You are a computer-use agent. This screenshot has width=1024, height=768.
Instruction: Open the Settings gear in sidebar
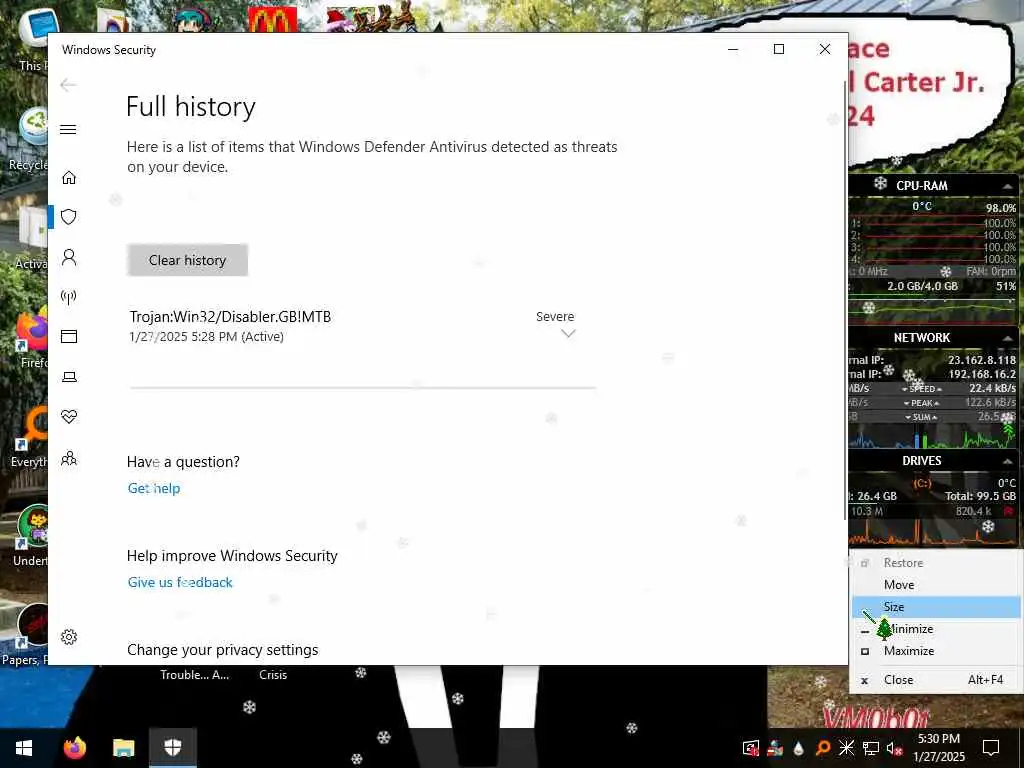(69, 637)
